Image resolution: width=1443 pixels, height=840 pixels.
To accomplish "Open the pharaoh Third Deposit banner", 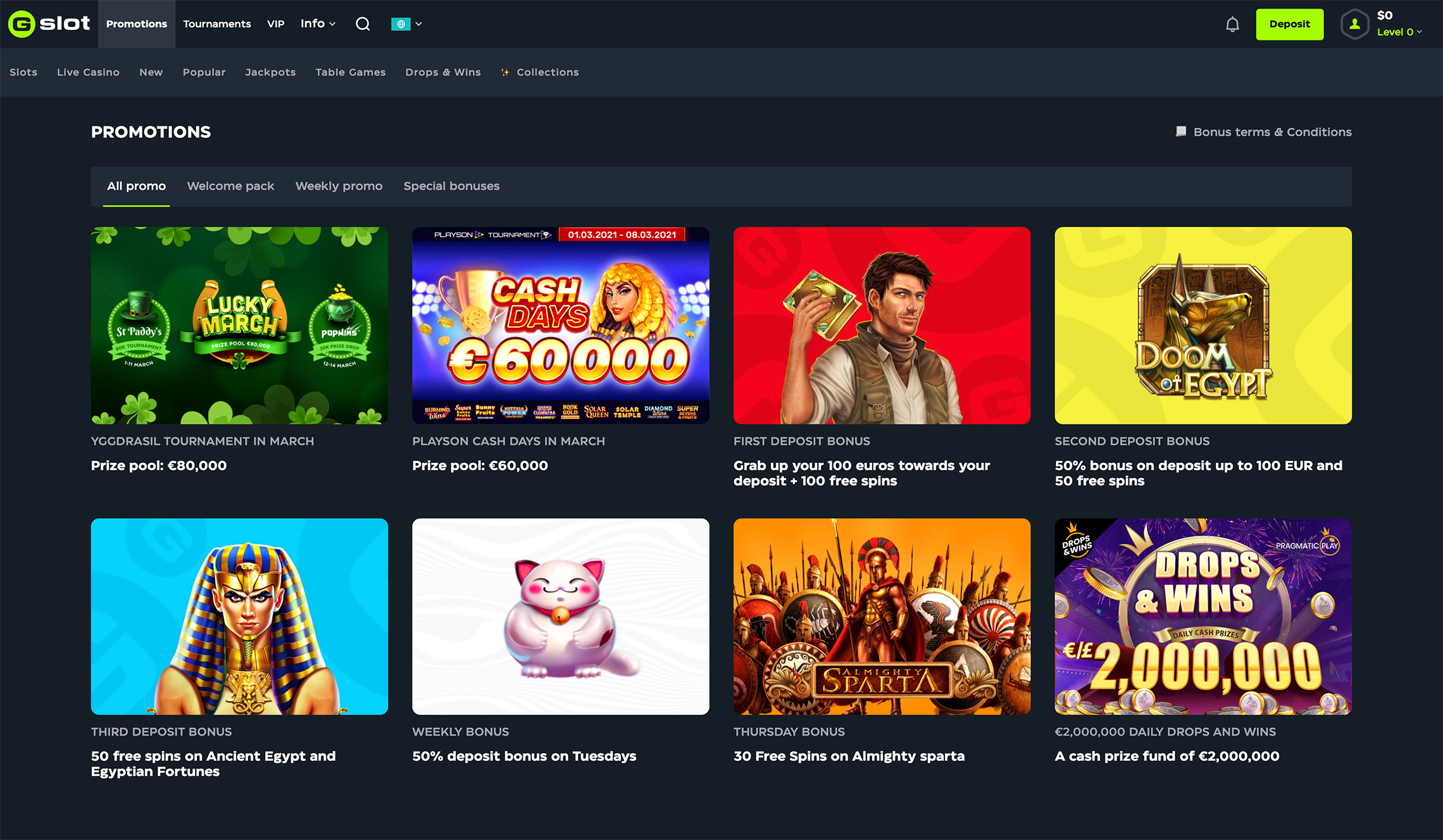I will pyautogui.click(x=239, y=617).
